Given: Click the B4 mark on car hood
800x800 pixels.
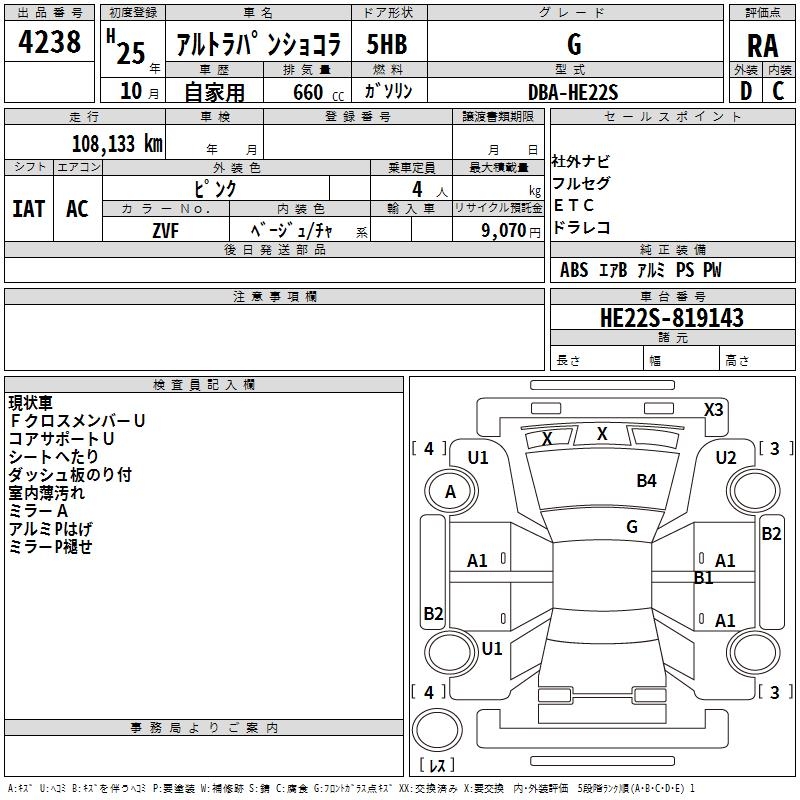Looking at the screenshot, I should tap(646, 481).
